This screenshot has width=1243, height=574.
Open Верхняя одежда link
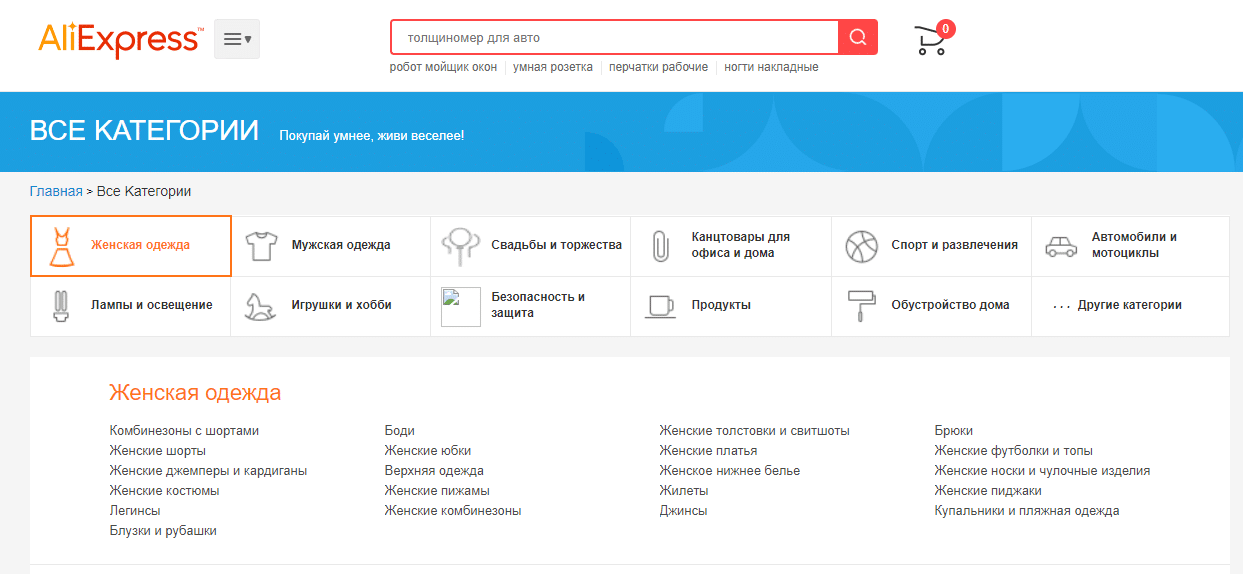tap(434, 471)
